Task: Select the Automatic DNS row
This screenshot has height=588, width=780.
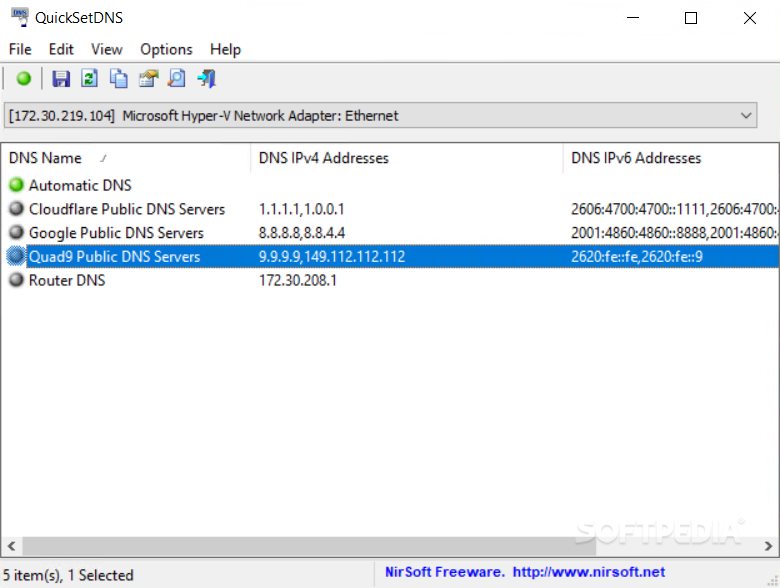Action: click(390, 185)
